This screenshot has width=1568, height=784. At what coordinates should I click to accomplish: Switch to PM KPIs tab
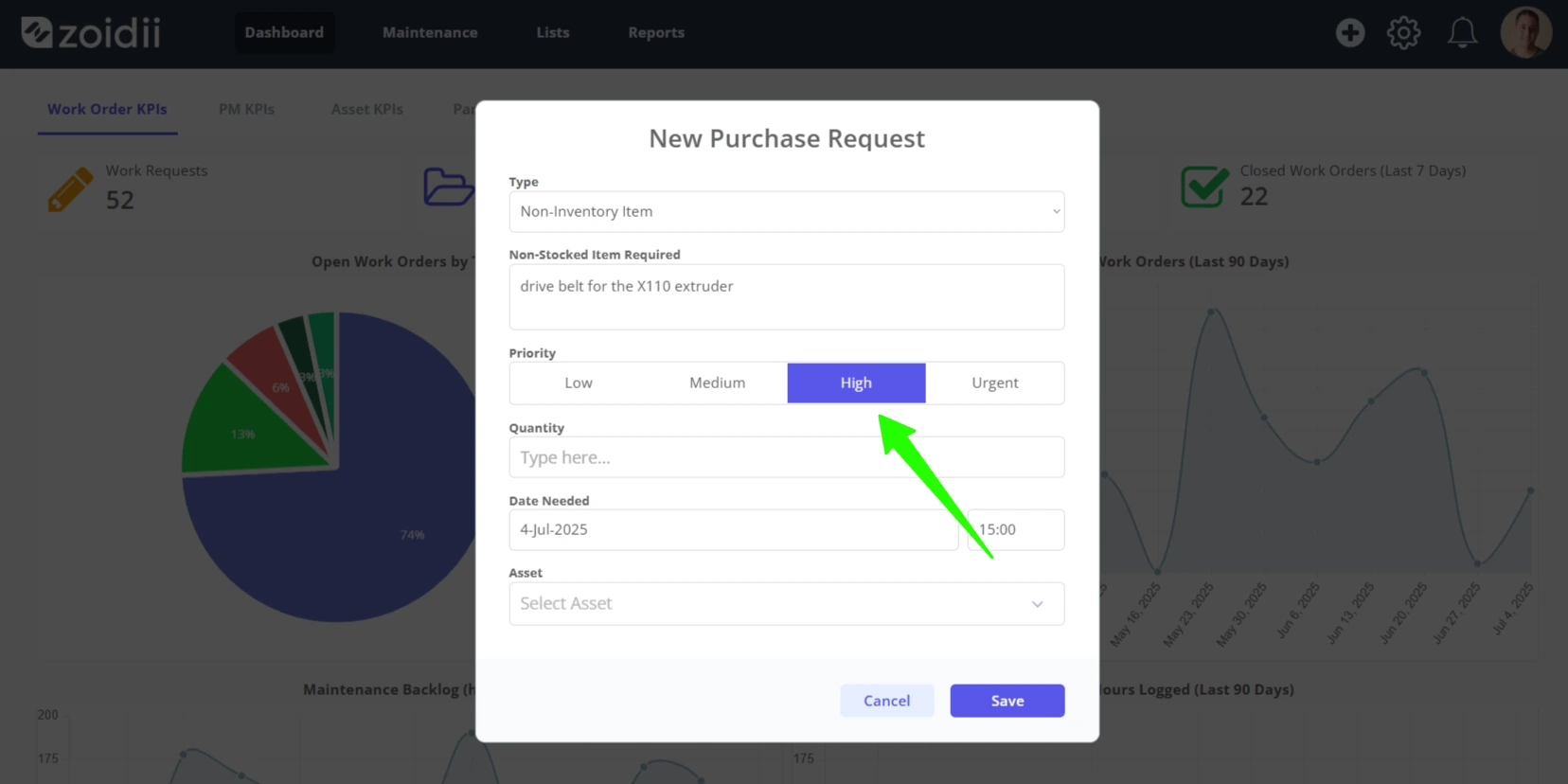[x=246, y=109]
